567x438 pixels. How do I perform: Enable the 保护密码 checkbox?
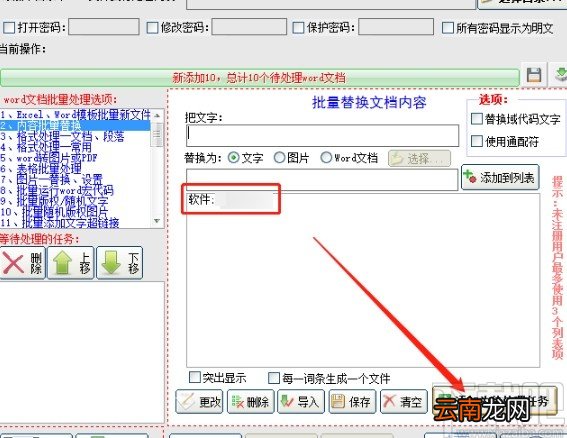pos(298,27)
